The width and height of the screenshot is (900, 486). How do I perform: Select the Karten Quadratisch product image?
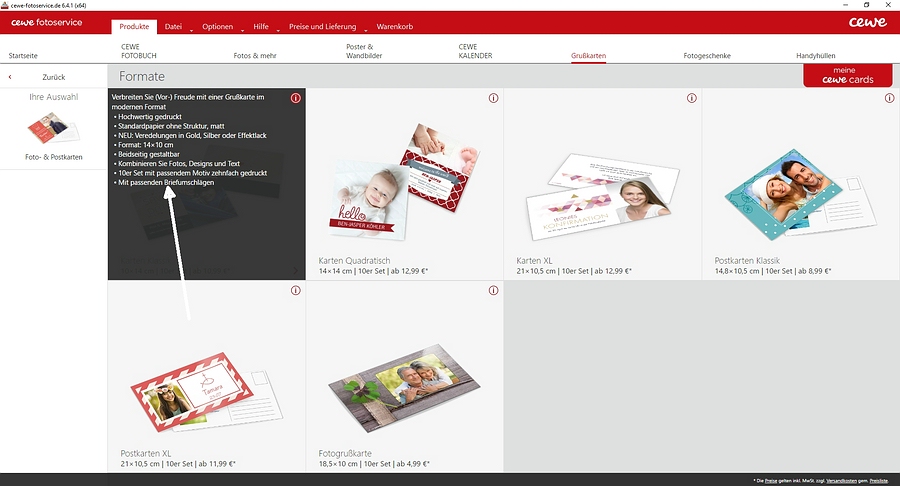point(405,181)
